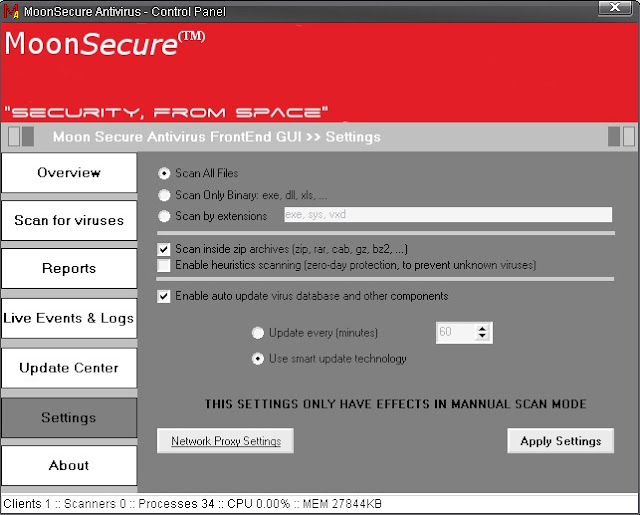The height and width of the screenshot is (515, 640).
Task: Open Live Events & Logs section
Action: (x=69, y=318)
